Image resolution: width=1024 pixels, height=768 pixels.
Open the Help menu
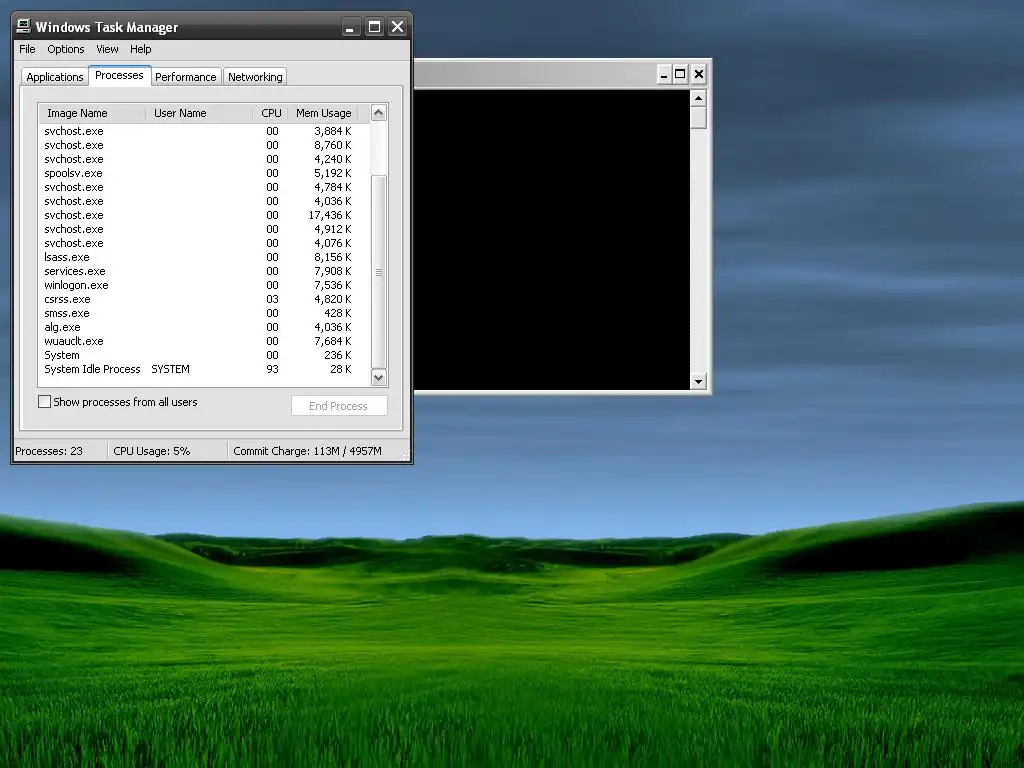[140, 49]
